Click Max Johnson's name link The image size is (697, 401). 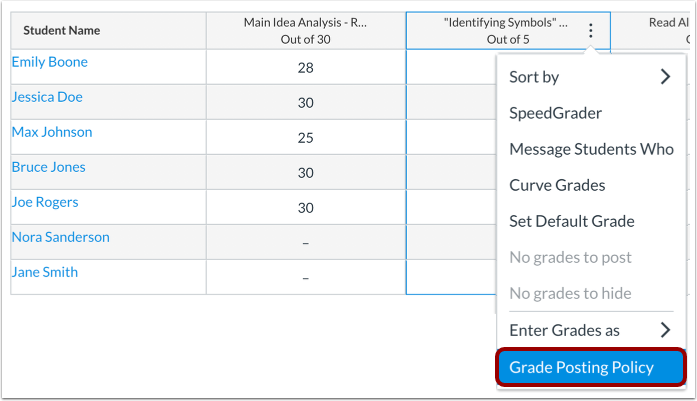pos(52,132)
